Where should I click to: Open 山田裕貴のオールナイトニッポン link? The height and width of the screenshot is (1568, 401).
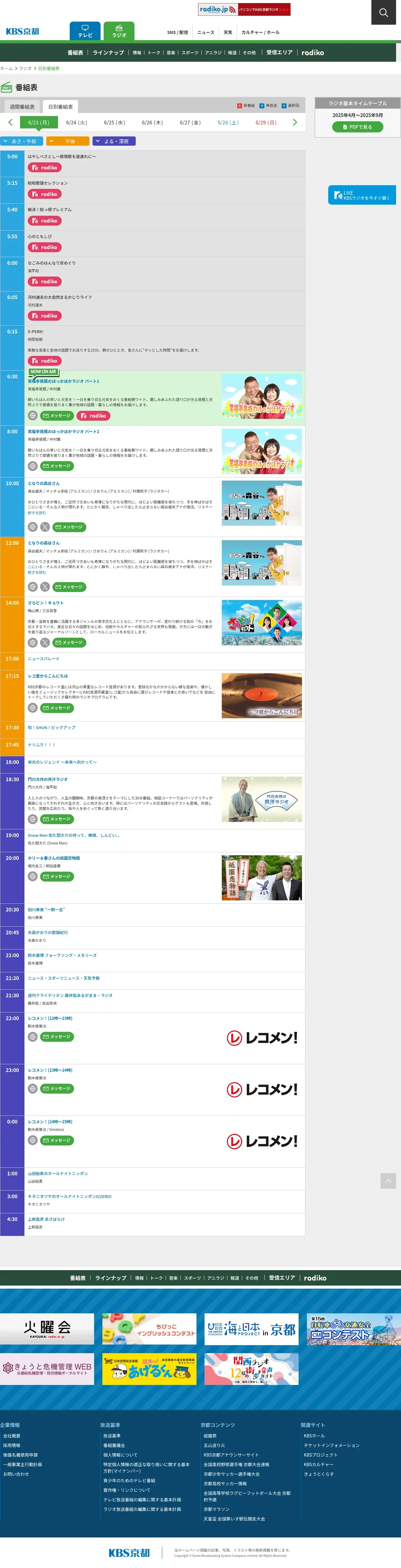[x=58, y=1173]
